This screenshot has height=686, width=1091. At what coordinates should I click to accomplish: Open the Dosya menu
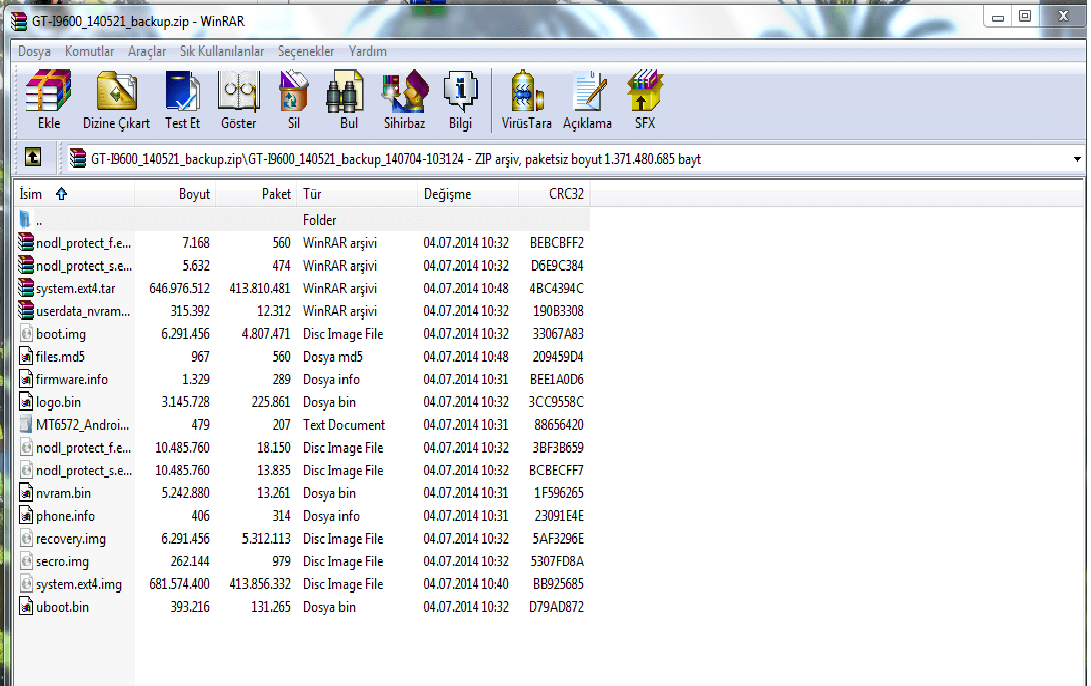34,51
